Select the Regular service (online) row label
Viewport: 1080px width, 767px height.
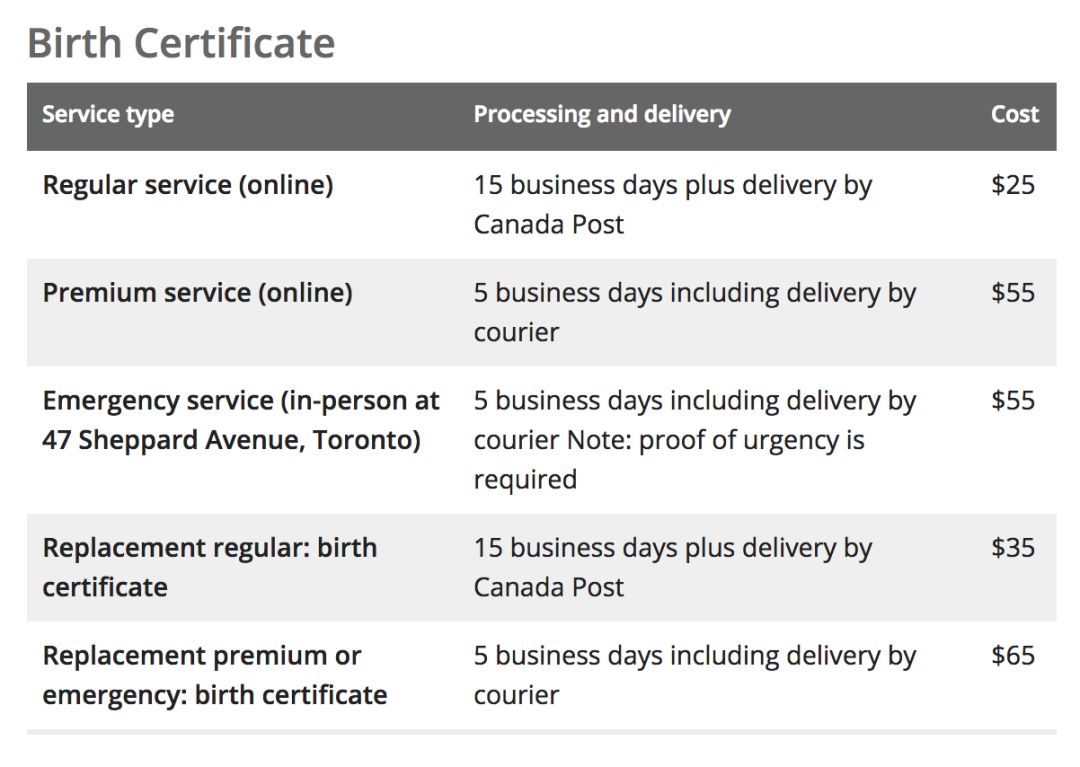188,185
